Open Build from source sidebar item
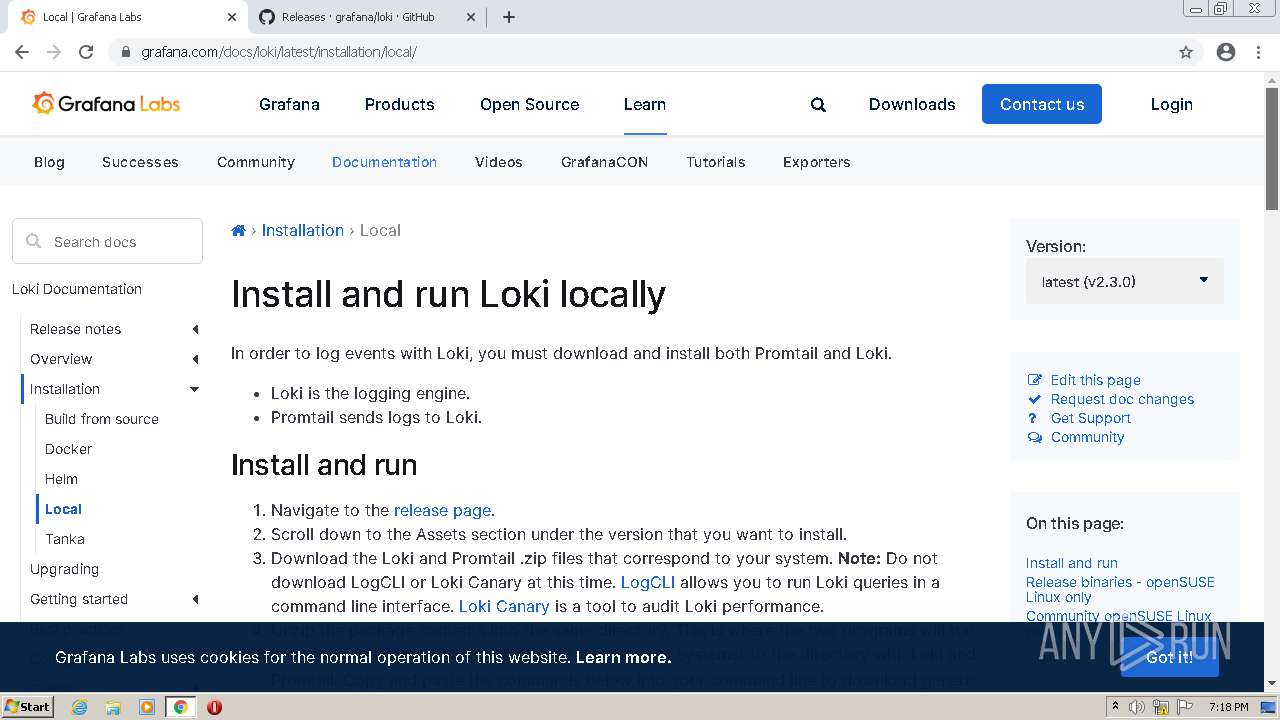 click(102, 419)
